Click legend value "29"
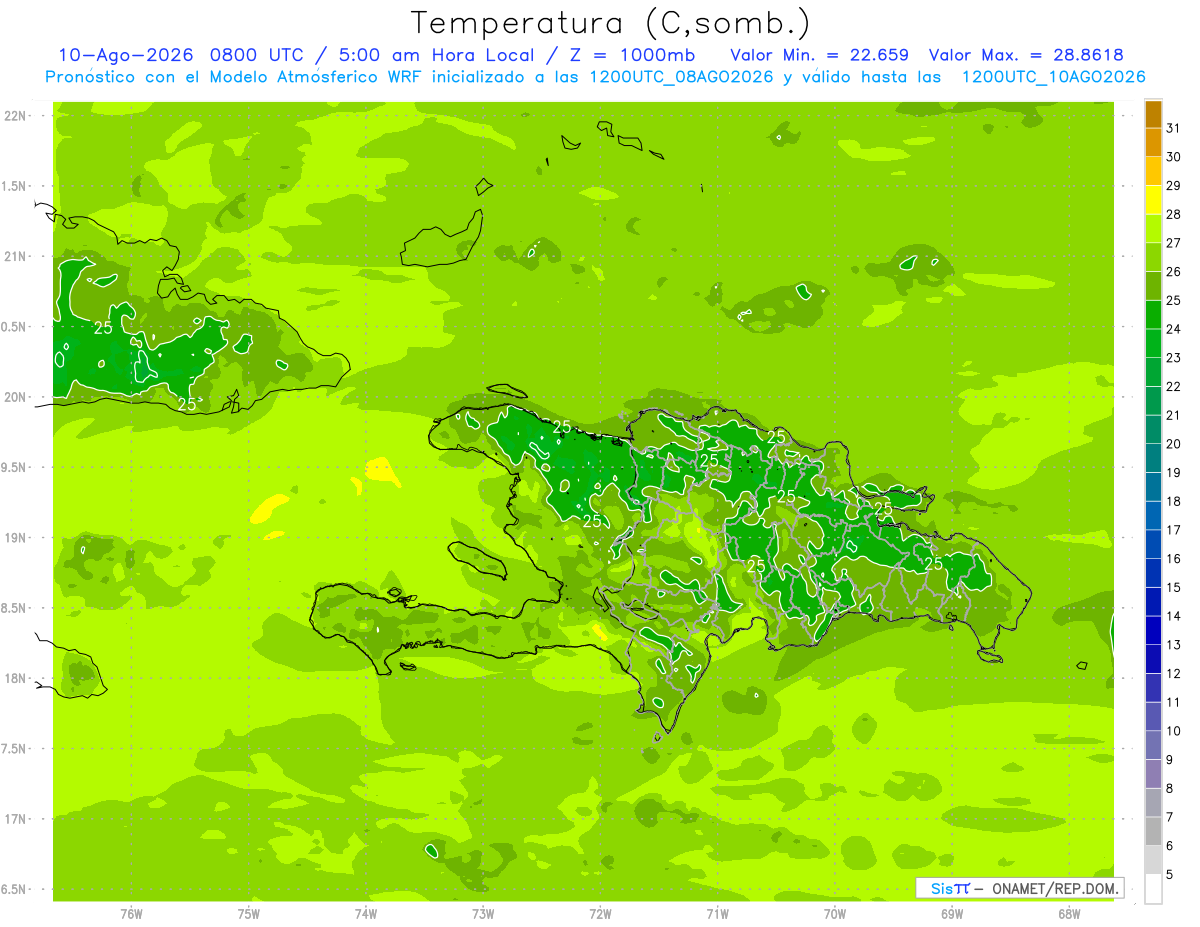This screenshot has height=927, width=1200. (x=1173, y=186)
